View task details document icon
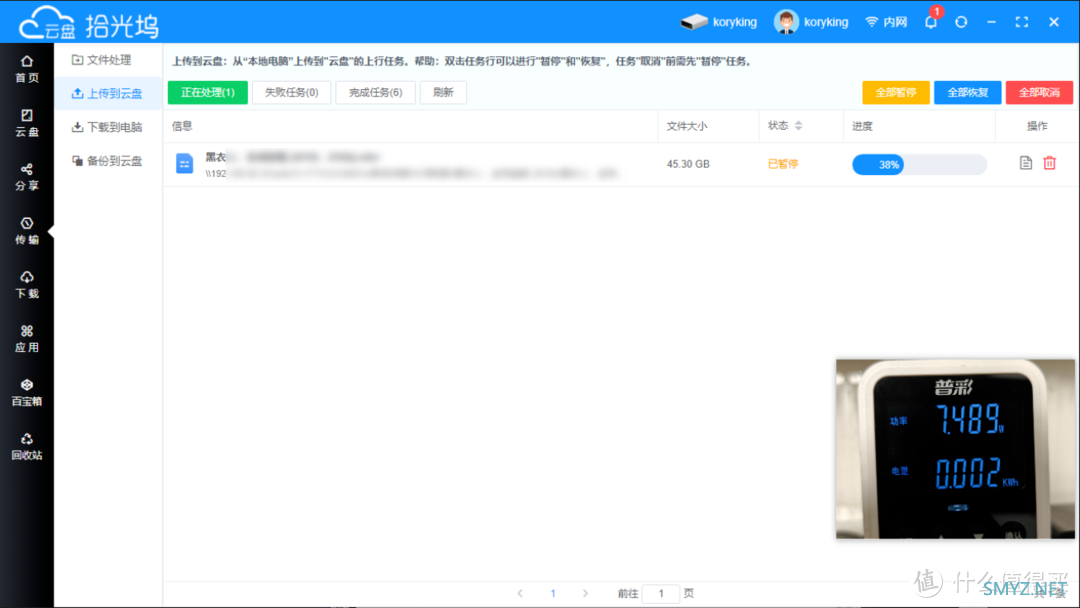Viewport: 1080px width, 608px height. click(1026, 163)
